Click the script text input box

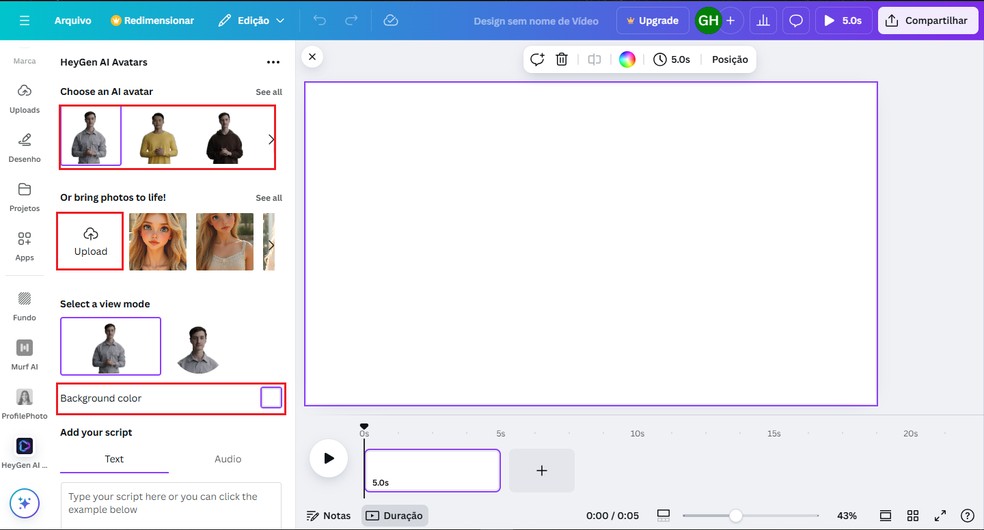[171, 505]
